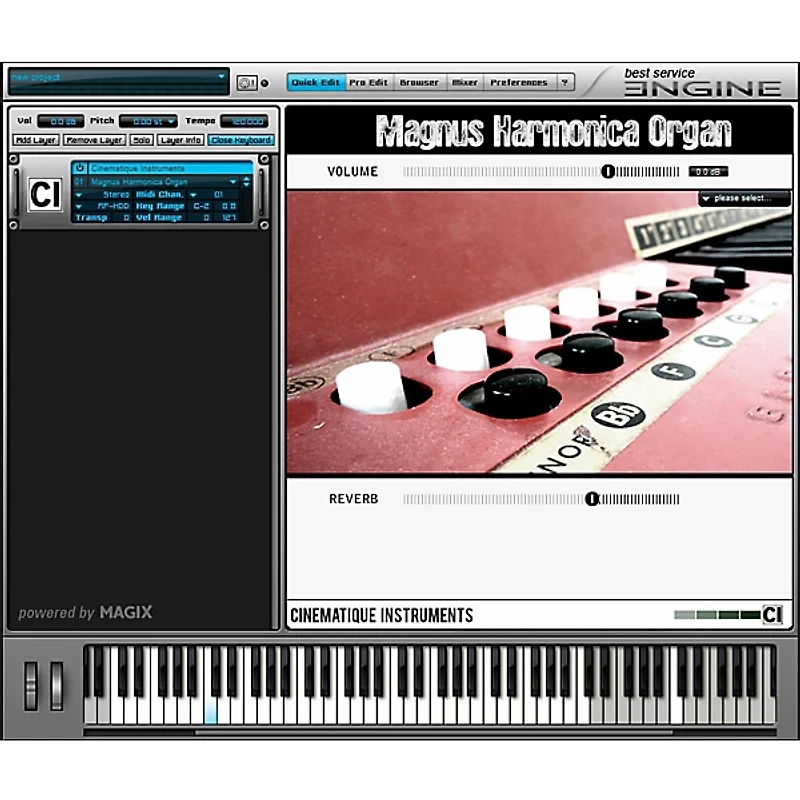Click the modulation wheel
The width and height of the screenshot is (800, 800).
pos(57,686)
